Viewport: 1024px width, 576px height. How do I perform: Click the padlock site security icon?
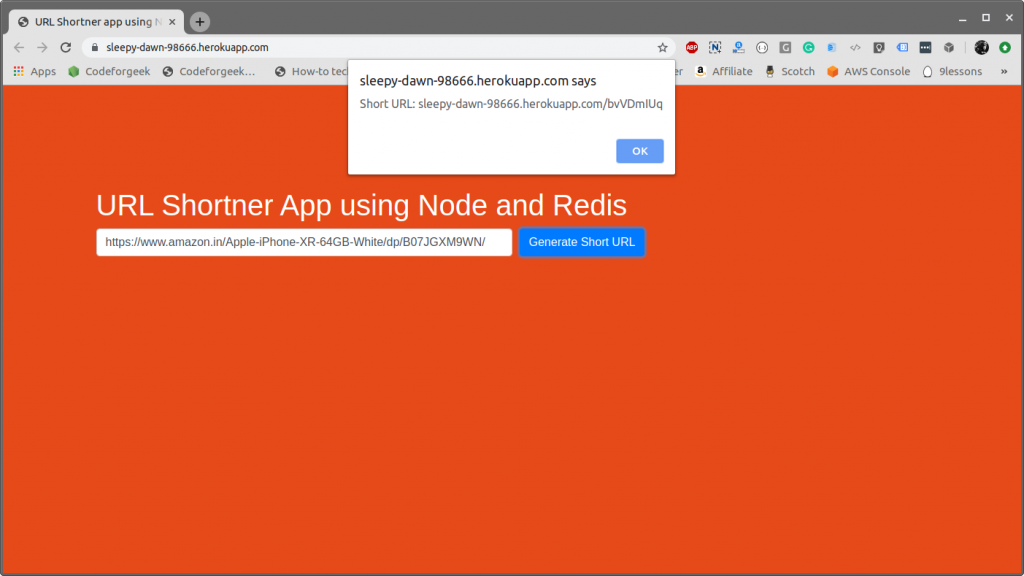click(95, 47)
